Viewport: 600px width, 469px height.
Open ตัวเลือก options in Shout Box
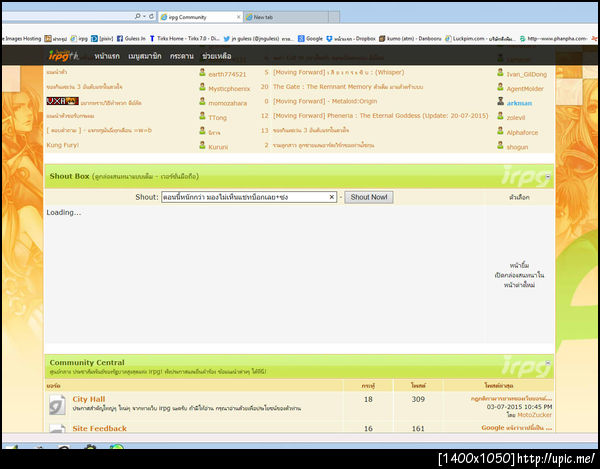click(x=519, y=197)
